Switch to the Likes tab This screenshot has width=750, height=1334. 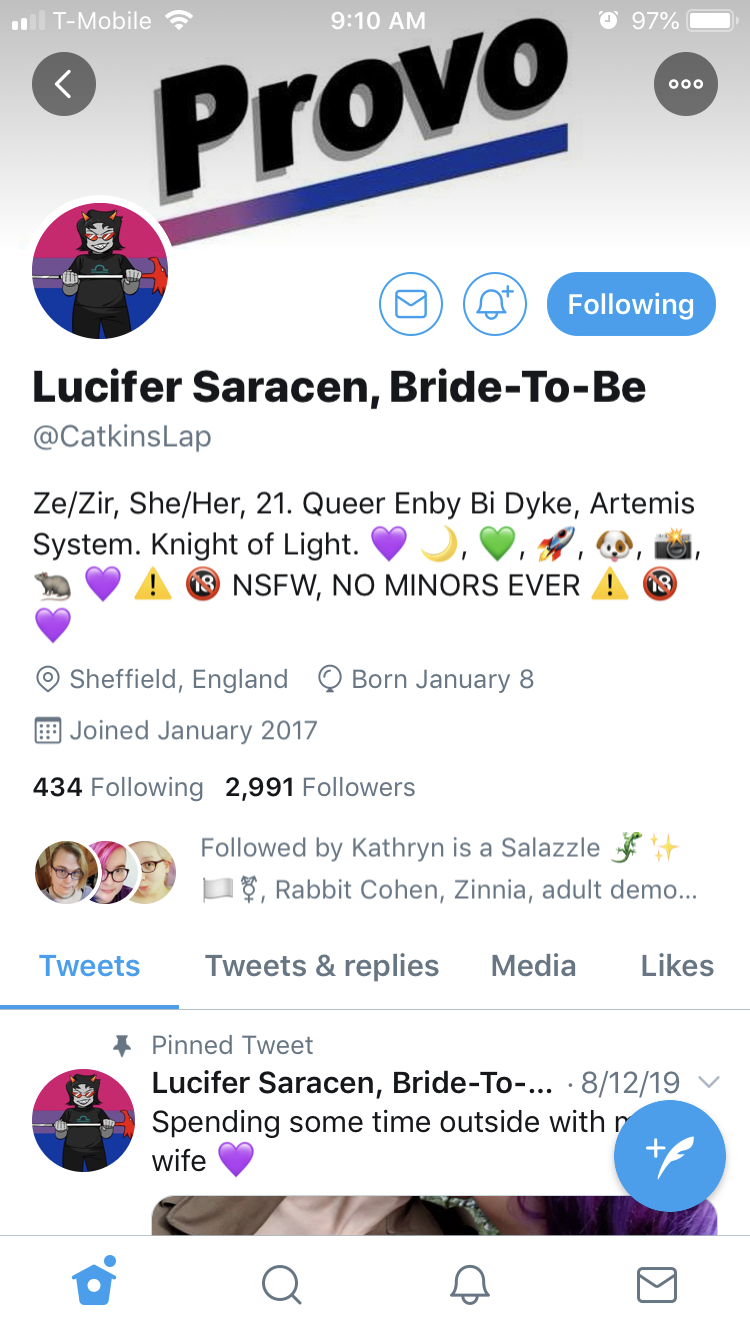(677, 966)
